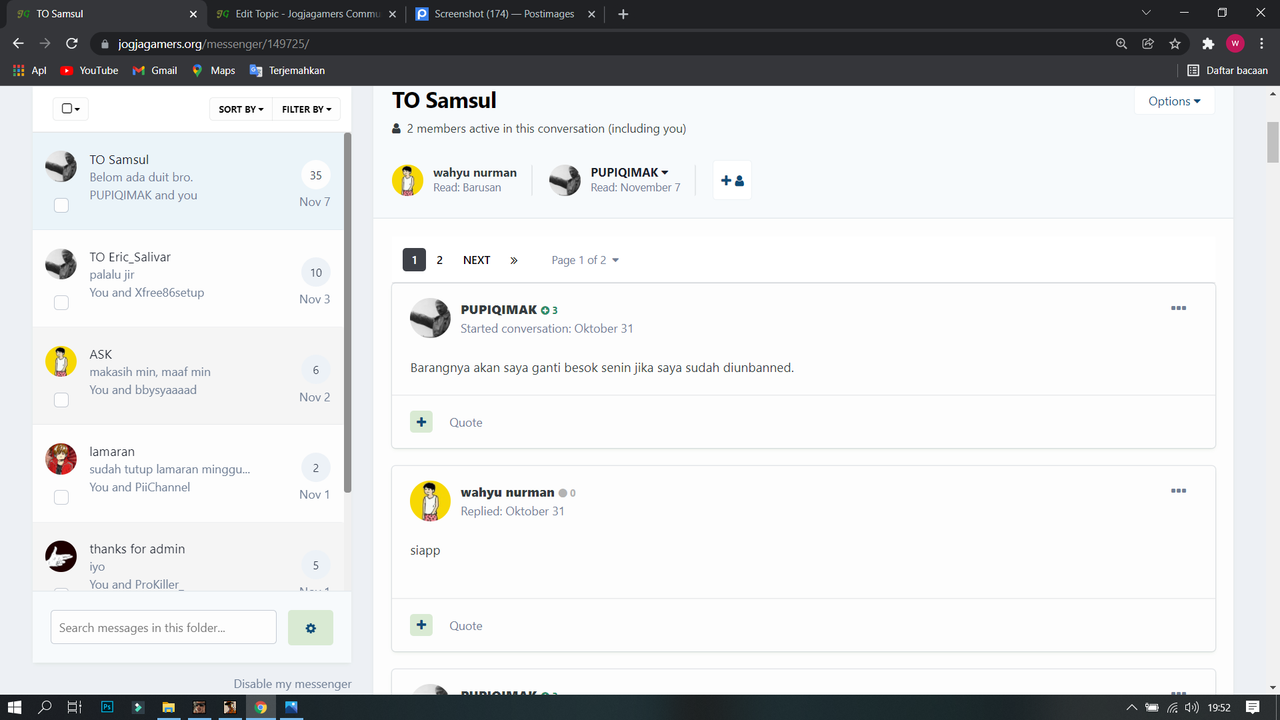Open the three-dot menu on wahyu nurman's reply
1280x720 pixels.
click(1178, 491)
